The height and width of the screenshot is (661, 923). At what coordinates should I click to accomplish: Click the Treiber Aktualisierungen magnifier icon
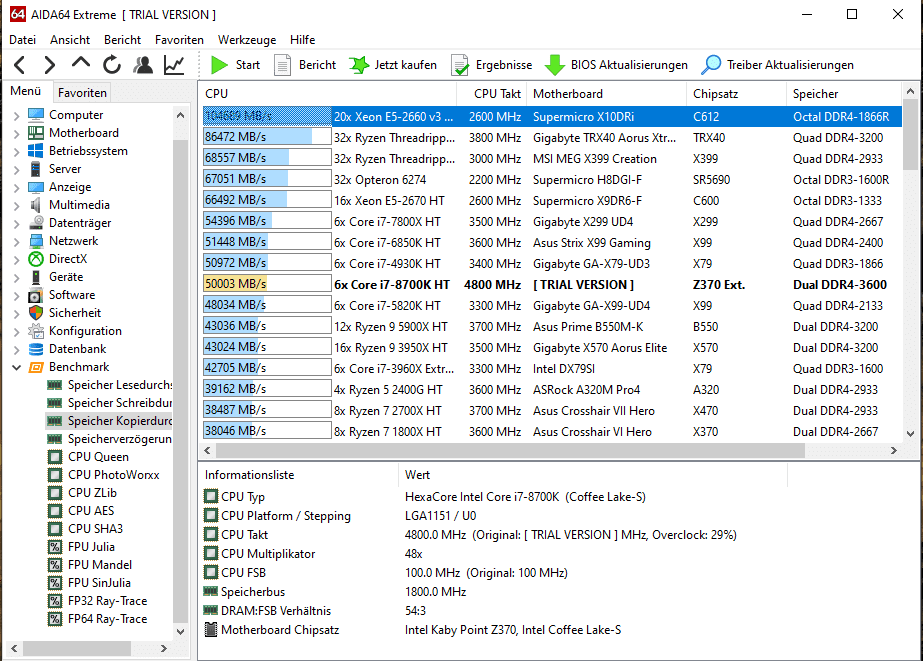pos(711,65)
